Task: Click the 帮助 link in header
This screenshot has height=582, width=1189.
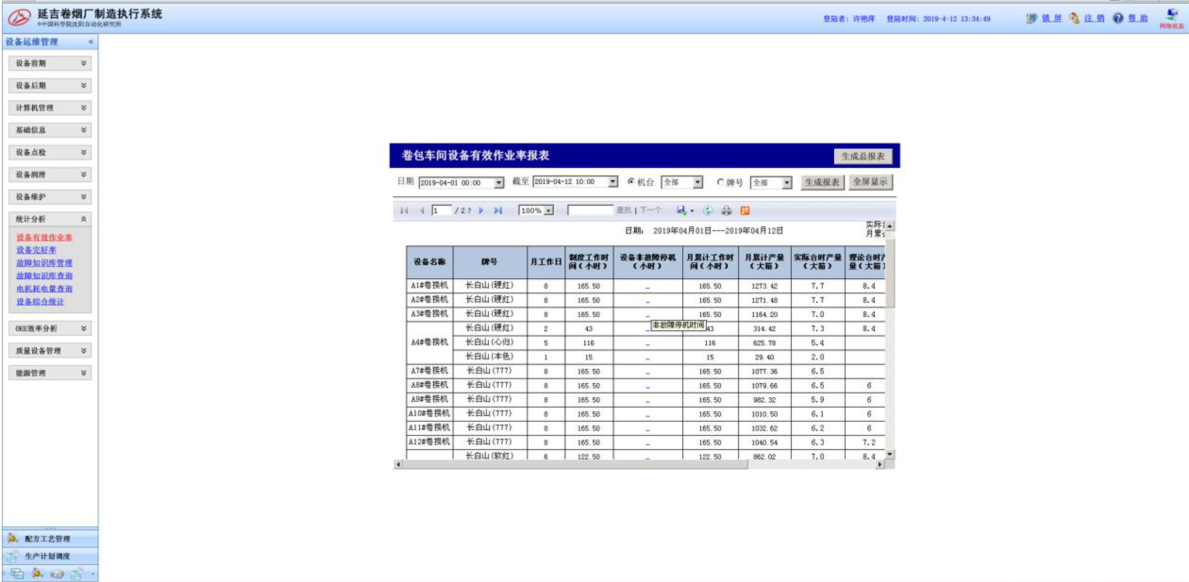Action: (x=1137, y=18)
